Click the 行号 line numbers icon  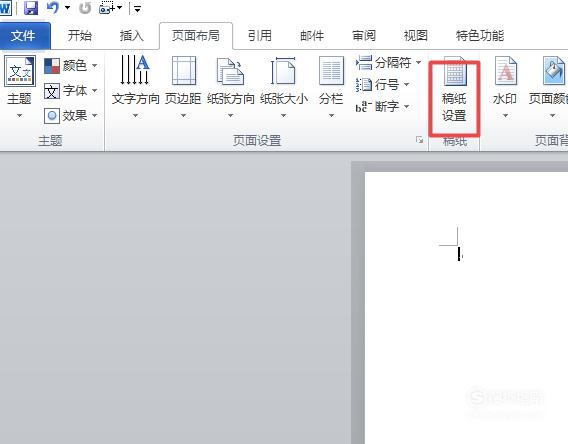364,85
